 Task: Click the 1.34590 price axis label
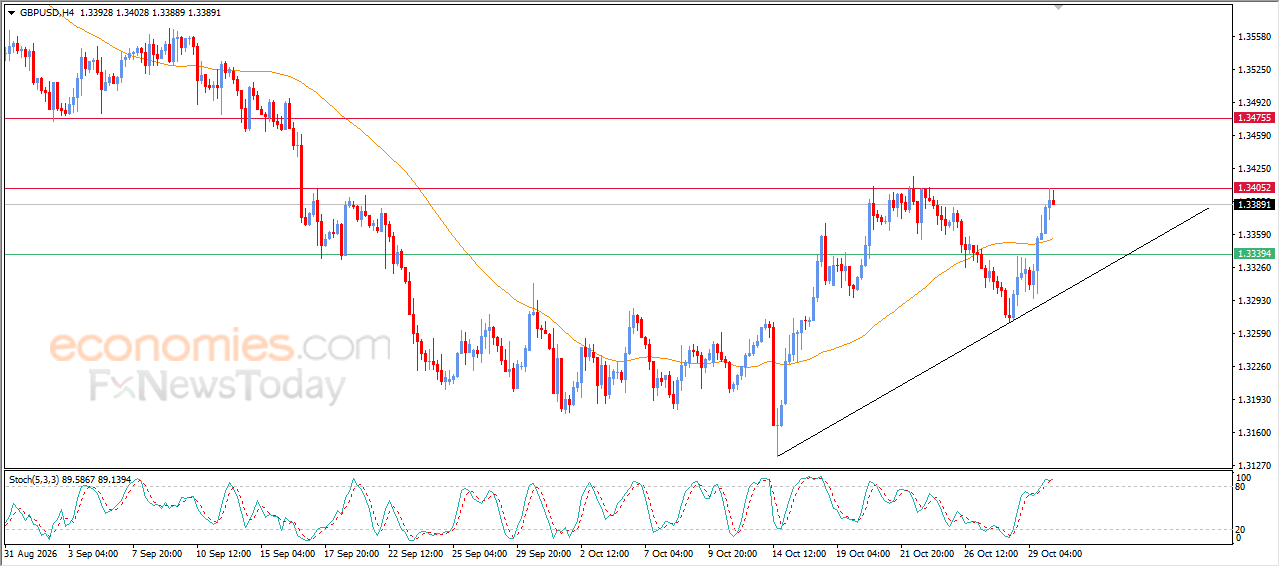coord(1254,136)
